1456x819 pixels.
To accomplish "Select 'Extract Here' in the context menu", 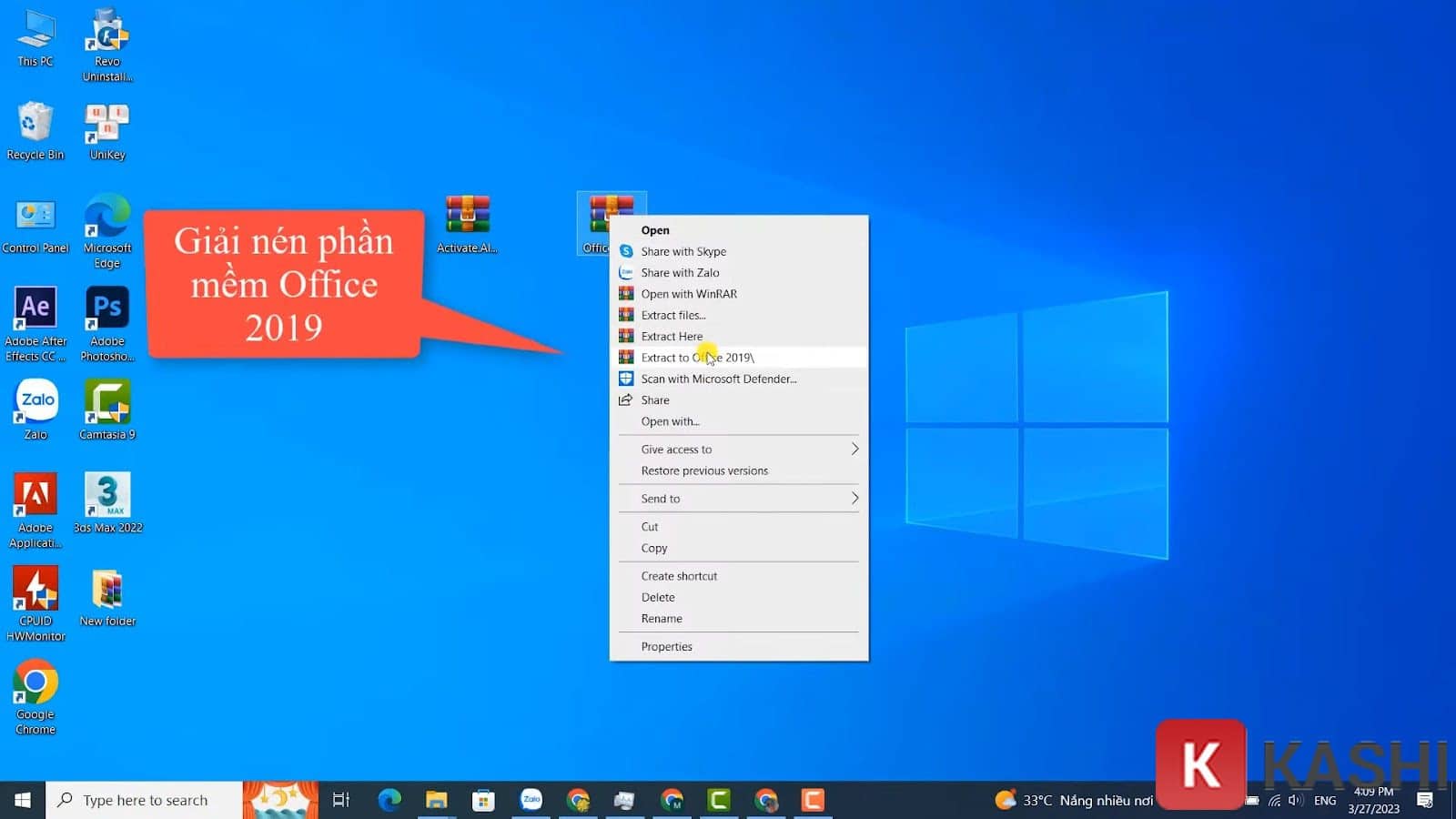I will point(672,336).
